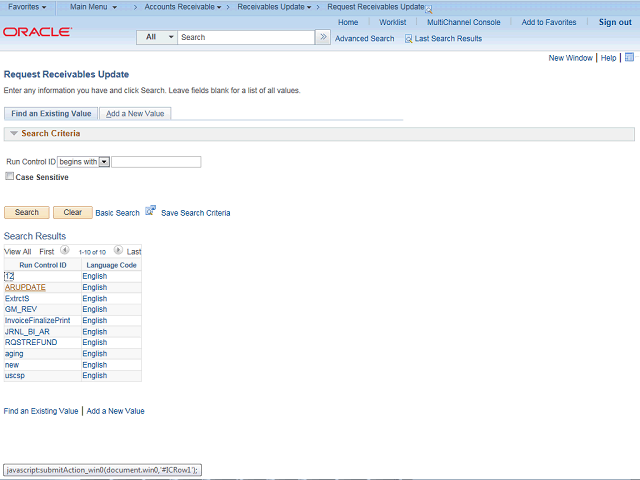Click Save Search Criteria link
Image resolution: width=640 pixels, height=480 pixels.
click(196, 213)
